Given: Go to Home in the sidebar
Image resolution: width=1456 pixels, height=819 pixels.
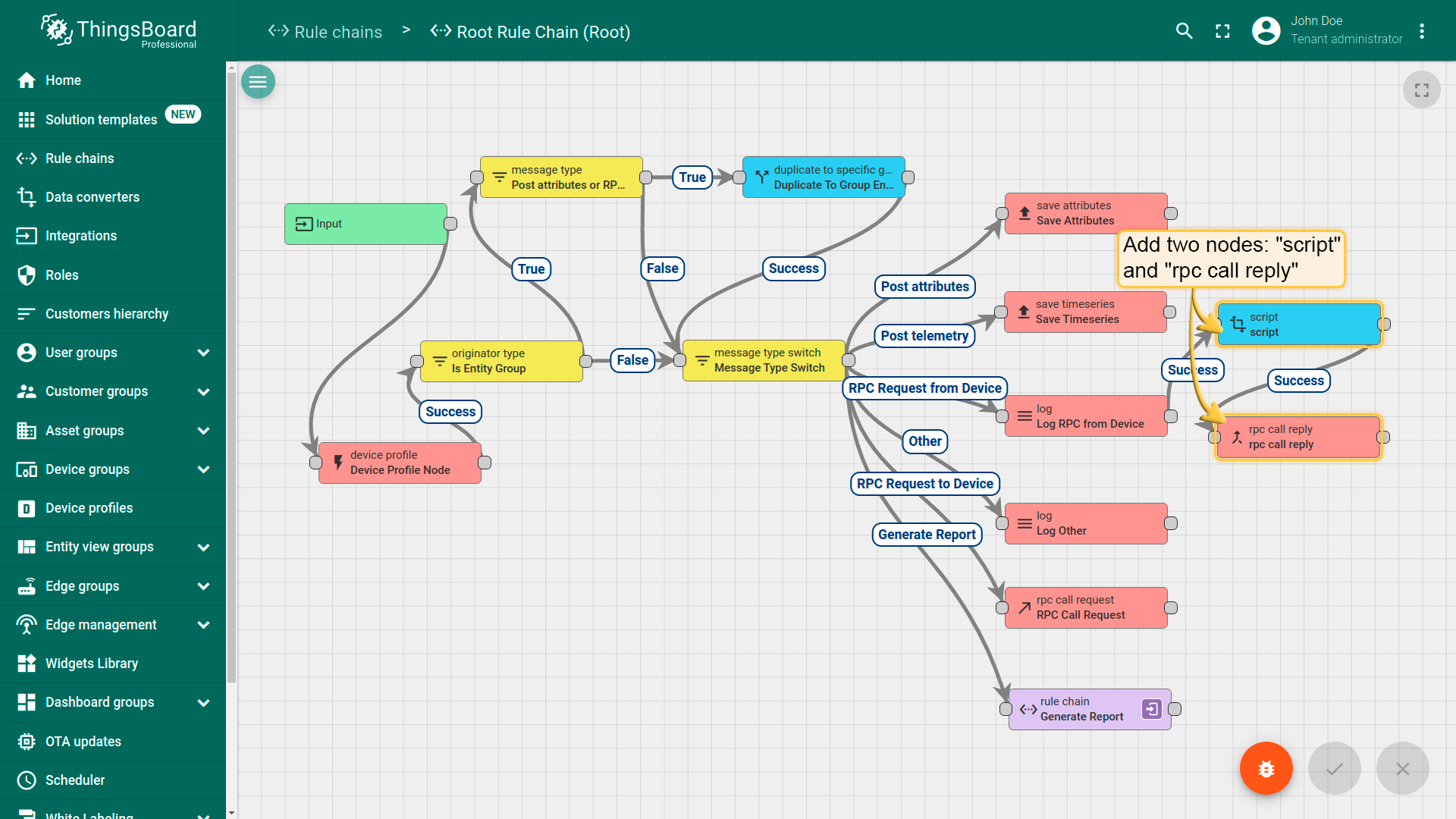Looking at the screenshot, I should pos(113,80).
